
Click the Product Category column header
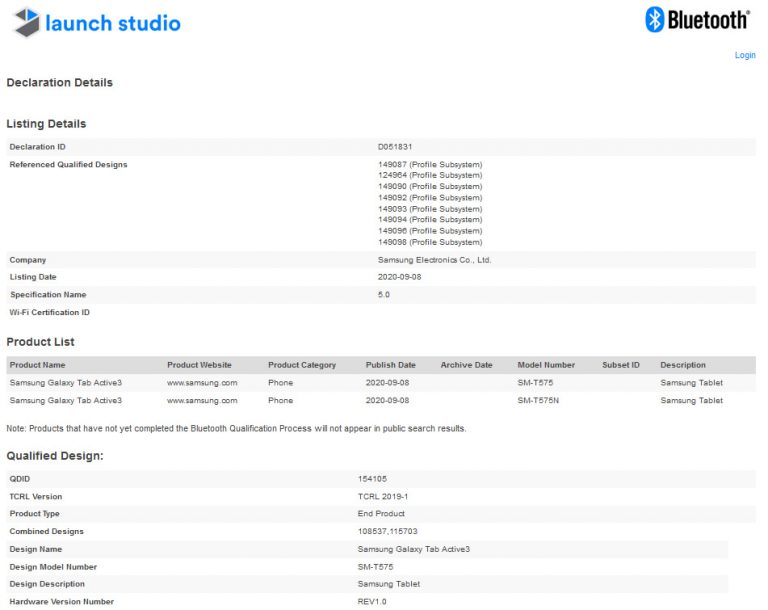click(x=302, y=365)
